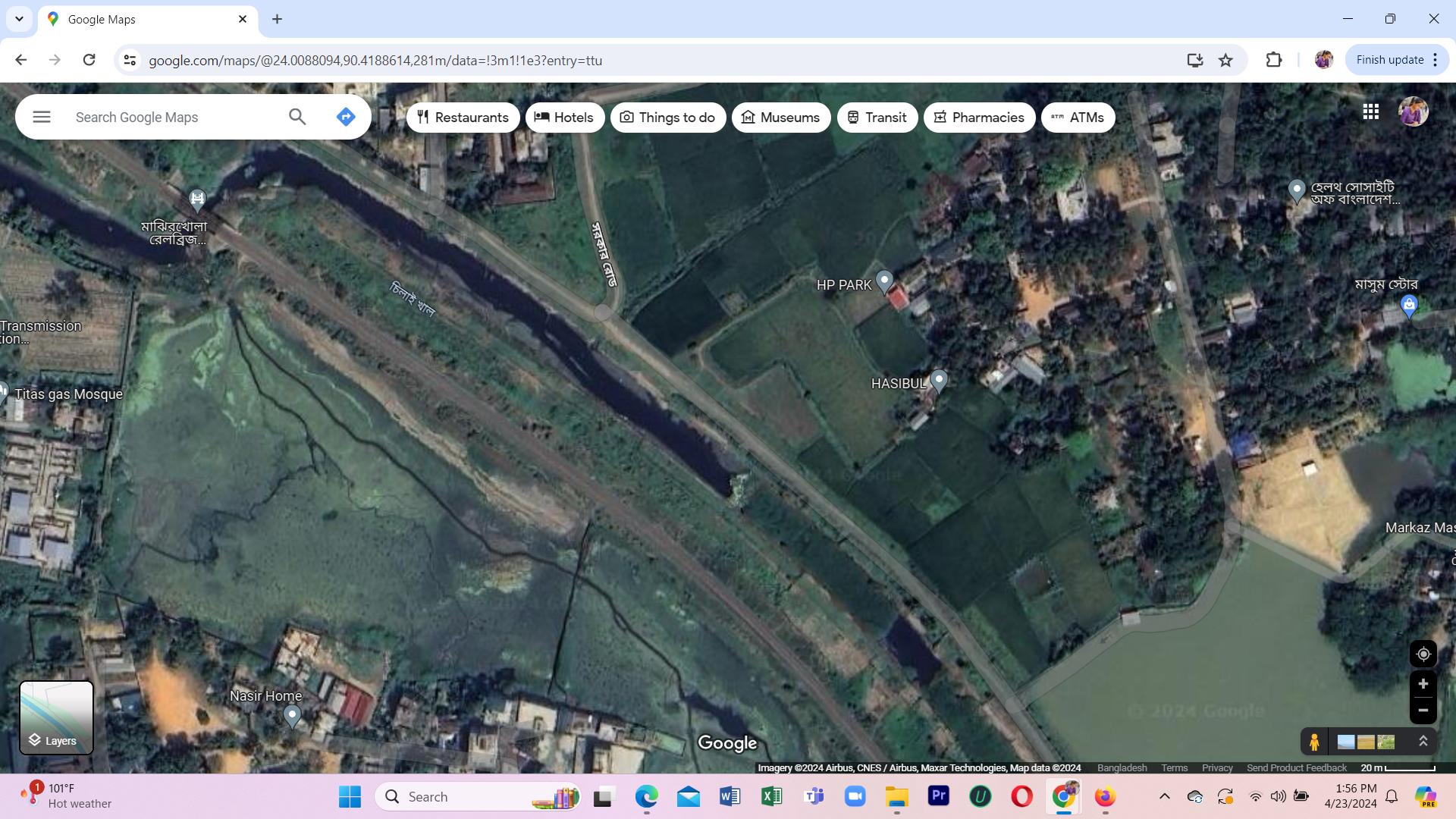
Task: Go back in the browser
Action: click(x=20, y=60)
